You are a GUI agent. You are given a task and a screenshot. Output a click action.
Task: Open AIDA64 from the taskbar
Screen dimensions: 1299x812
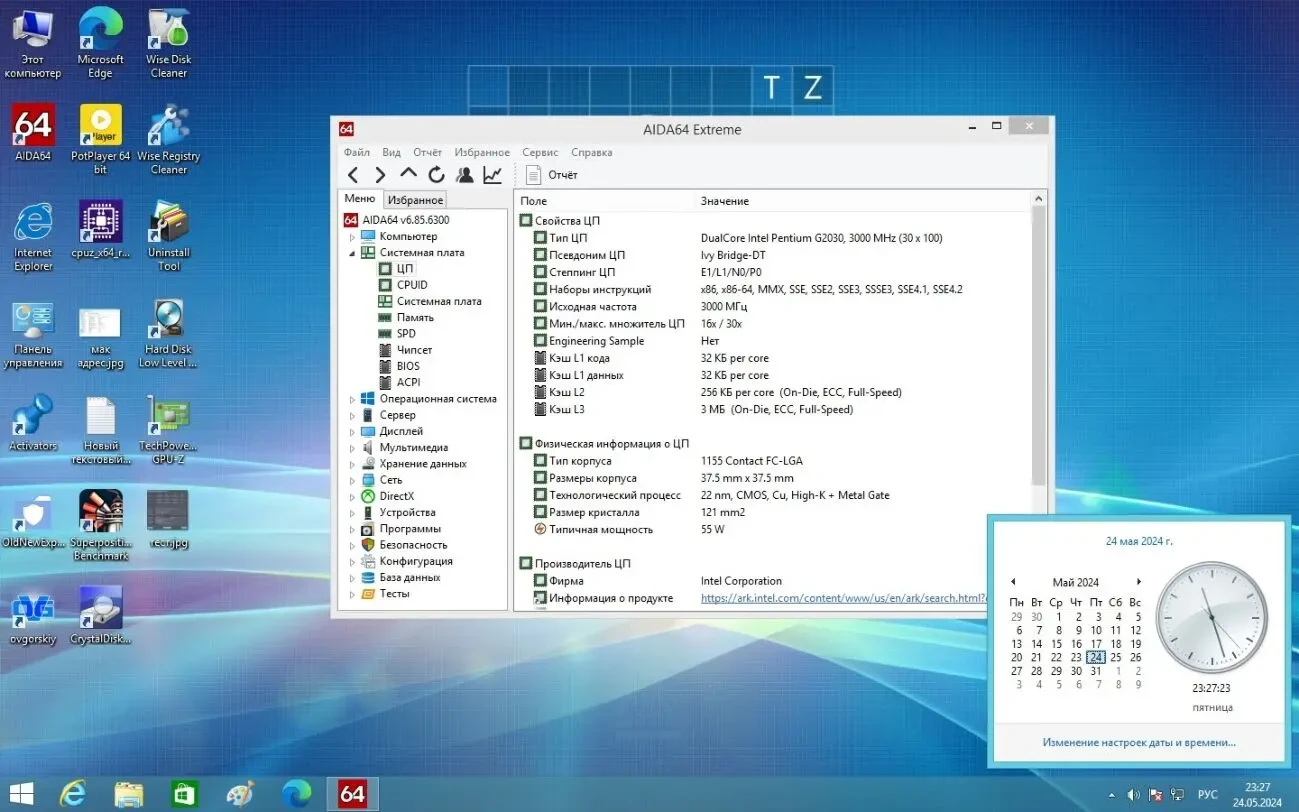point(352,793)
